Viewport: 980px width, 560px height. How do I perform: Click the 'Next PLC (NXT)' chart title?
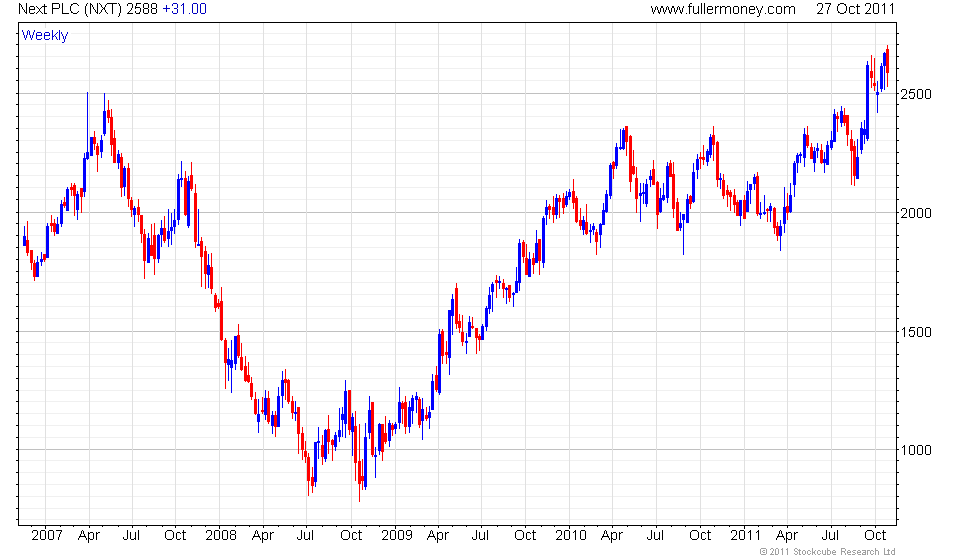(x=69, y=9)
